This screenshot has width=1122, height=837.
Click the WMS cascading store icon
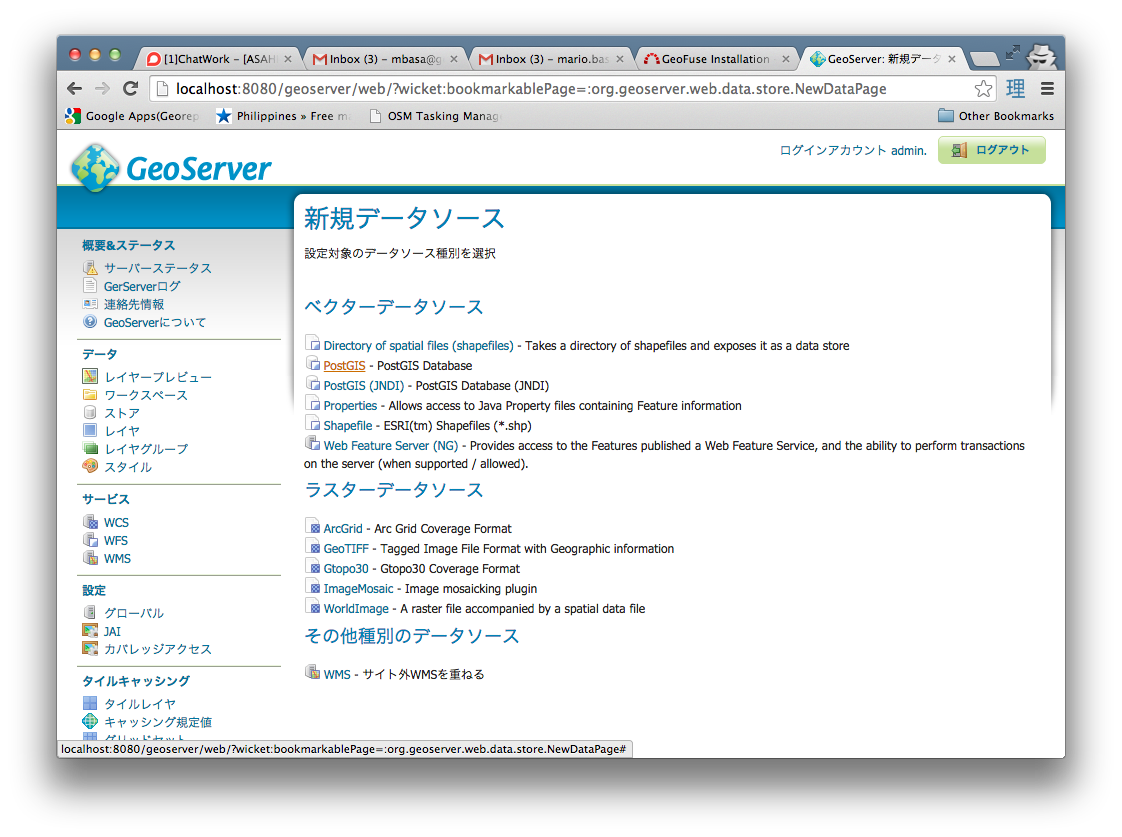(313, 672)
